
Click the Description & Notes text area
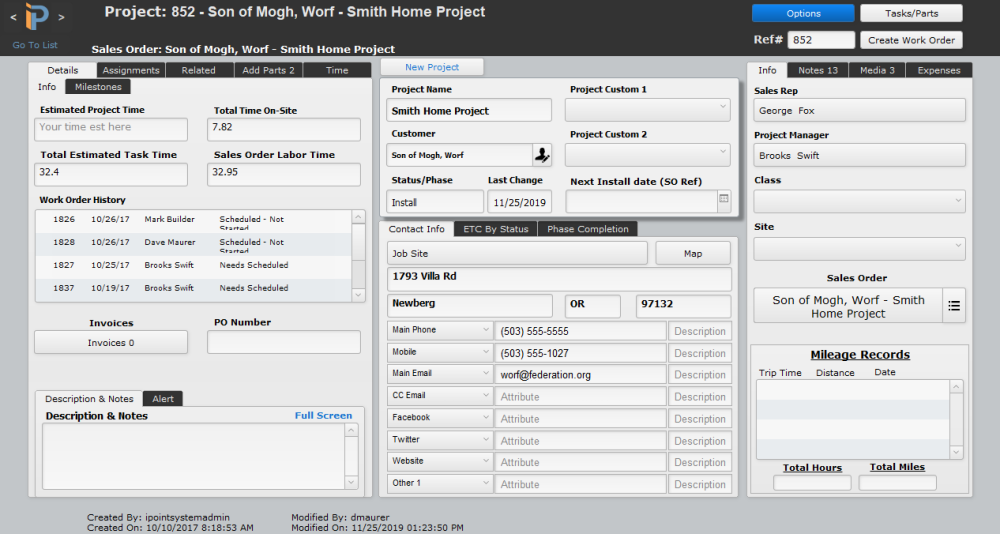194,457
